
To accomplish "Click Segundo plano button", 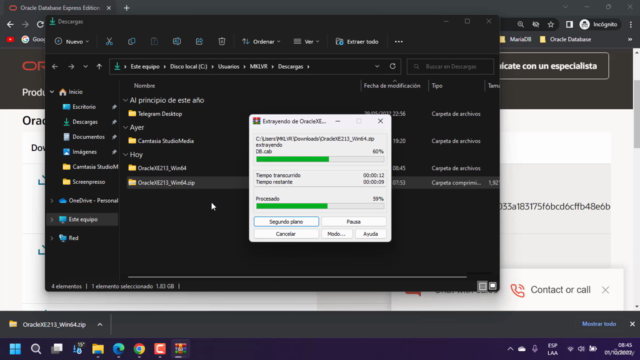I will [x=286, y=222].
